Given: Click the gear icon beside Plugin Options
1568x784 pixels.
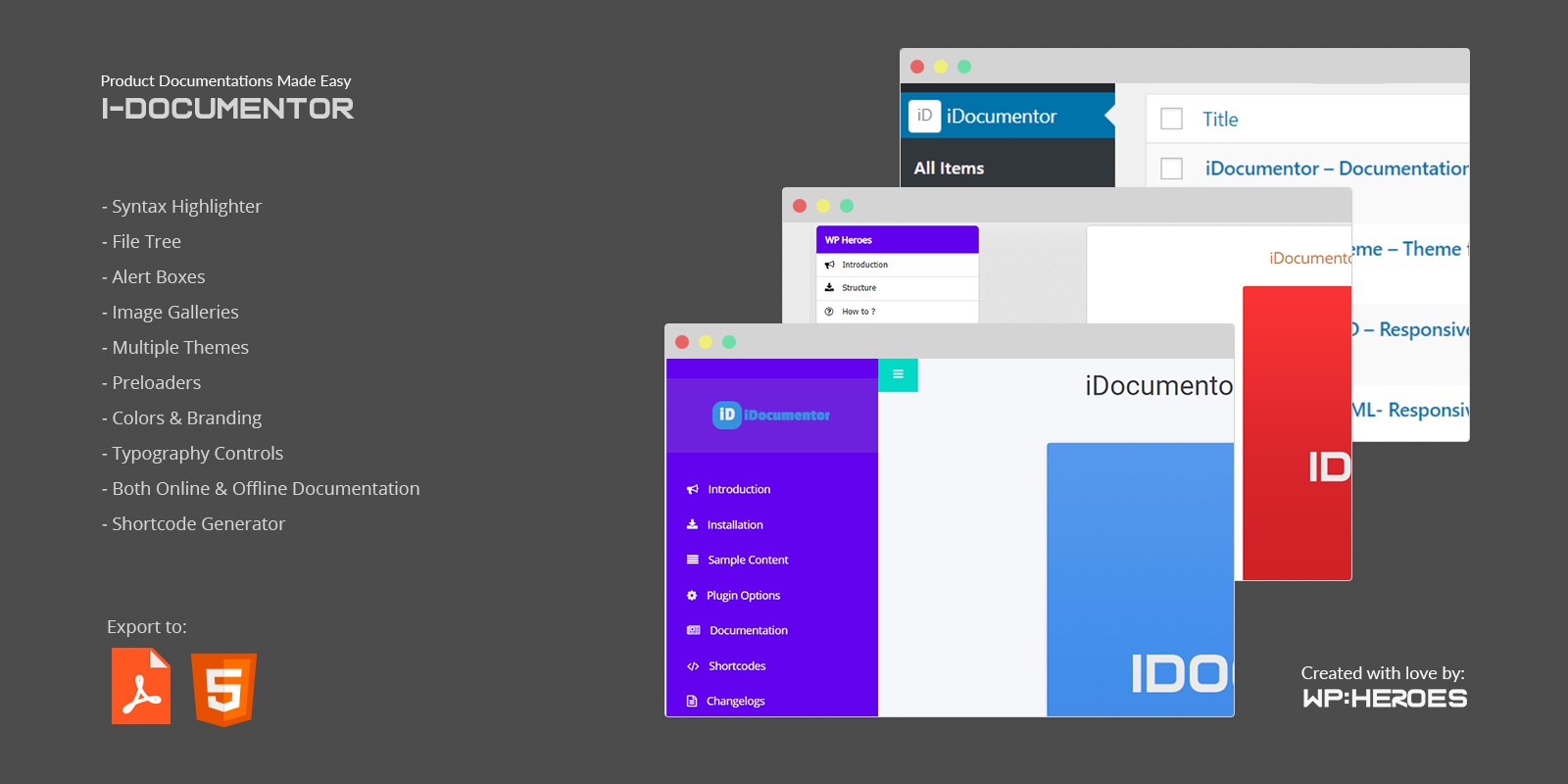Looking at the screenshot, I should pyautogui.click(x=692, y=595).
